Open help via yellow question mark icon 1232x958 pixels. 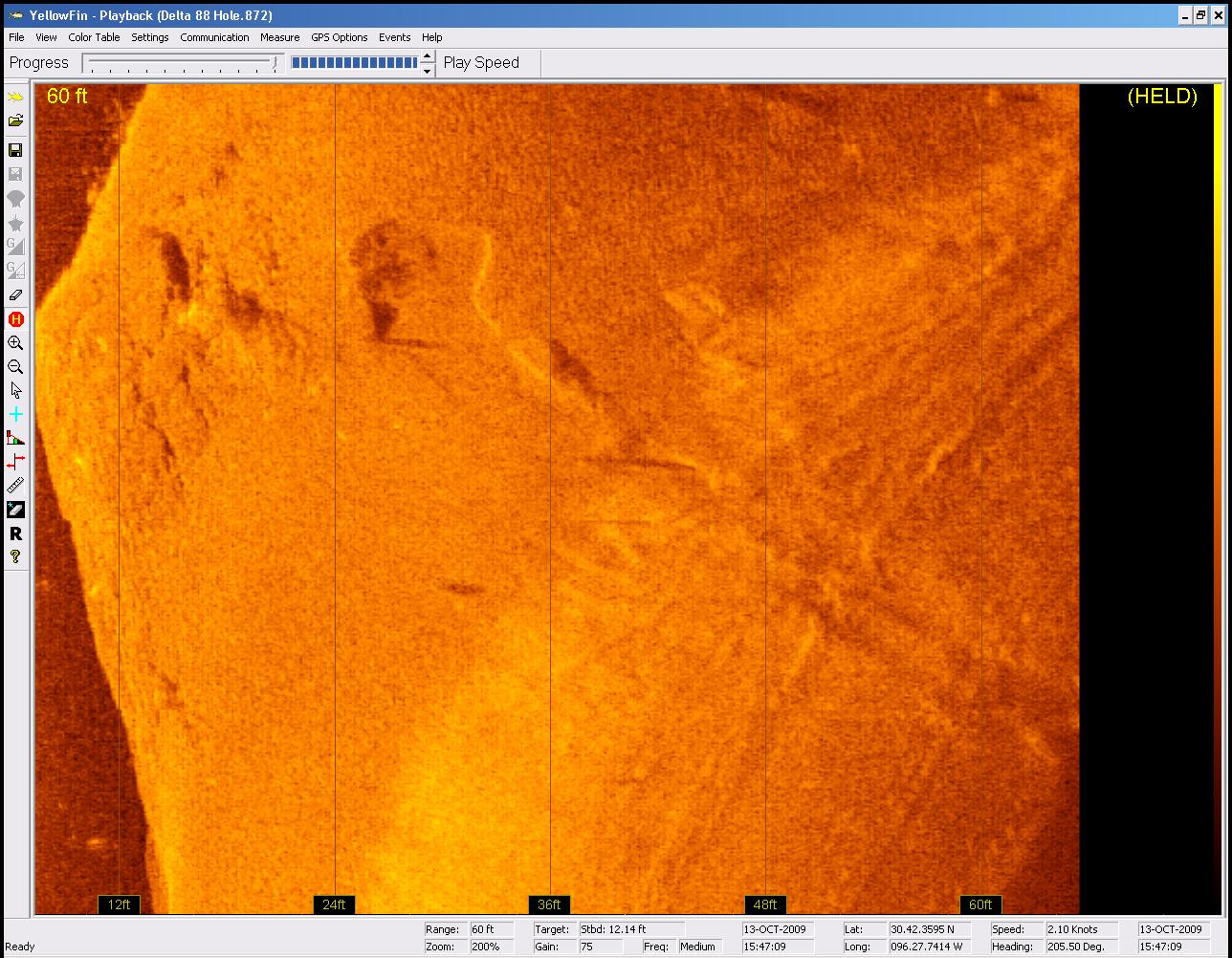pos(15,556)
